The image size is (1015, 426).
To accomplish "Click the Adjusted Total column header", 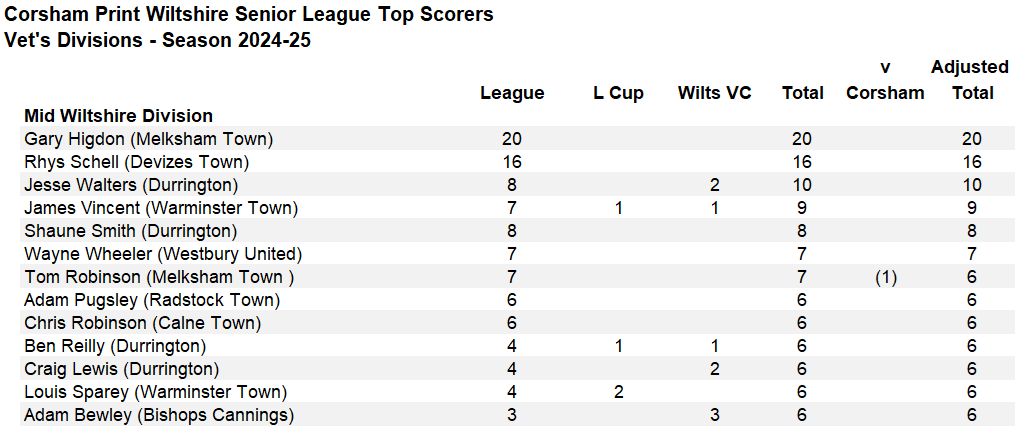I will click(970, 80).
